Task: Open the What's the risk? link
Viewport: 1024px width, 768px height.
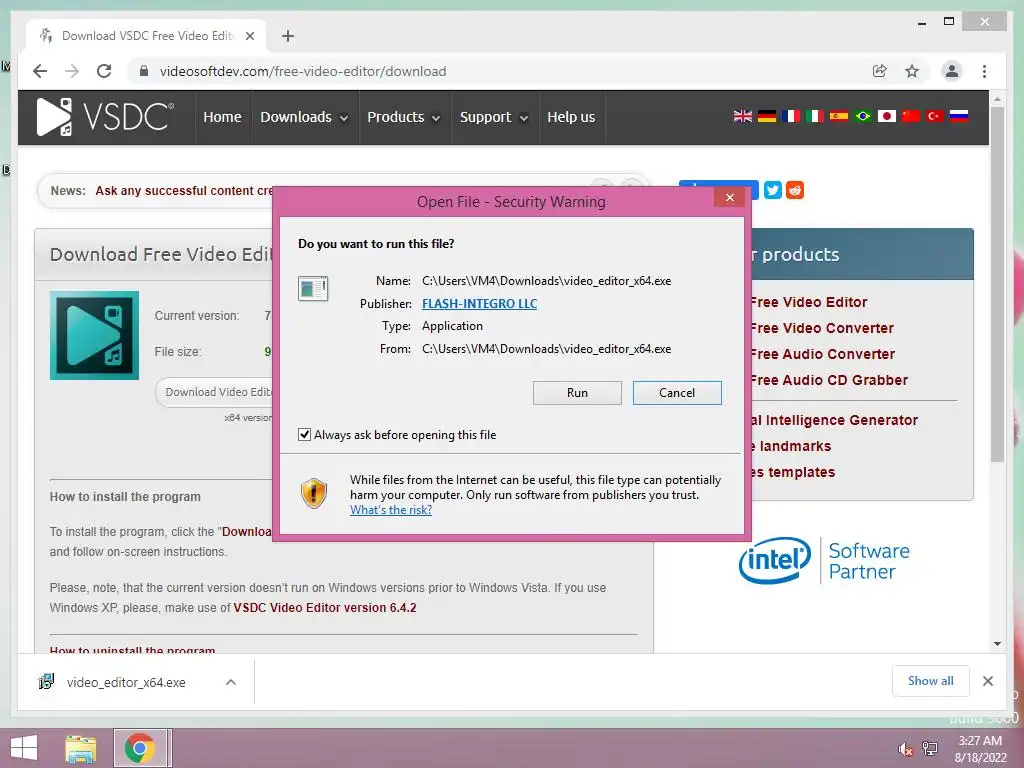Action: [x=391, y=510]
